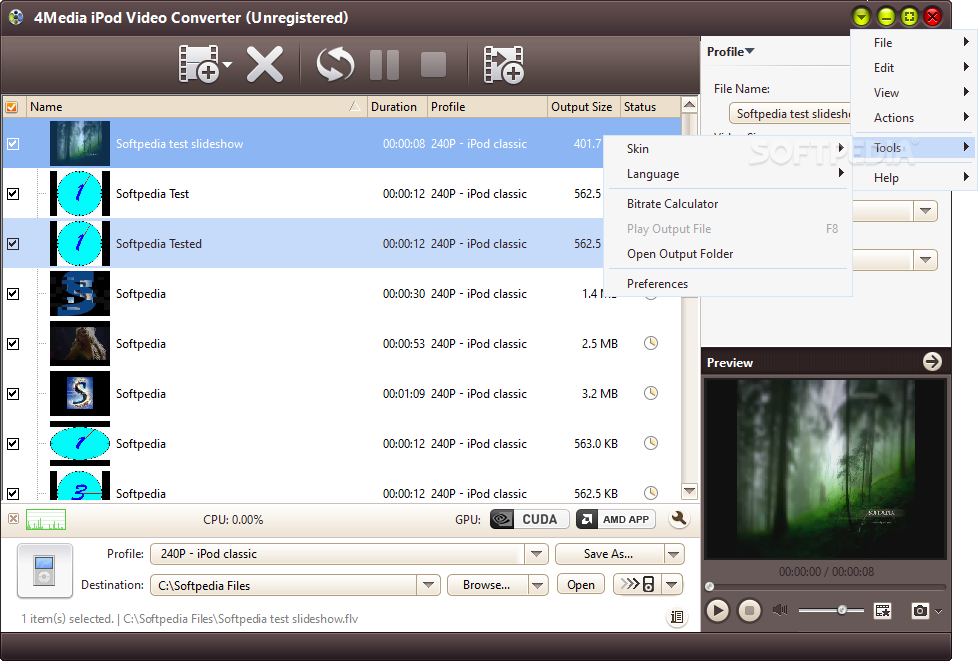Mute preview with speaker icon
This screenshot has width=978, height=661.
[x=780, y=609]
